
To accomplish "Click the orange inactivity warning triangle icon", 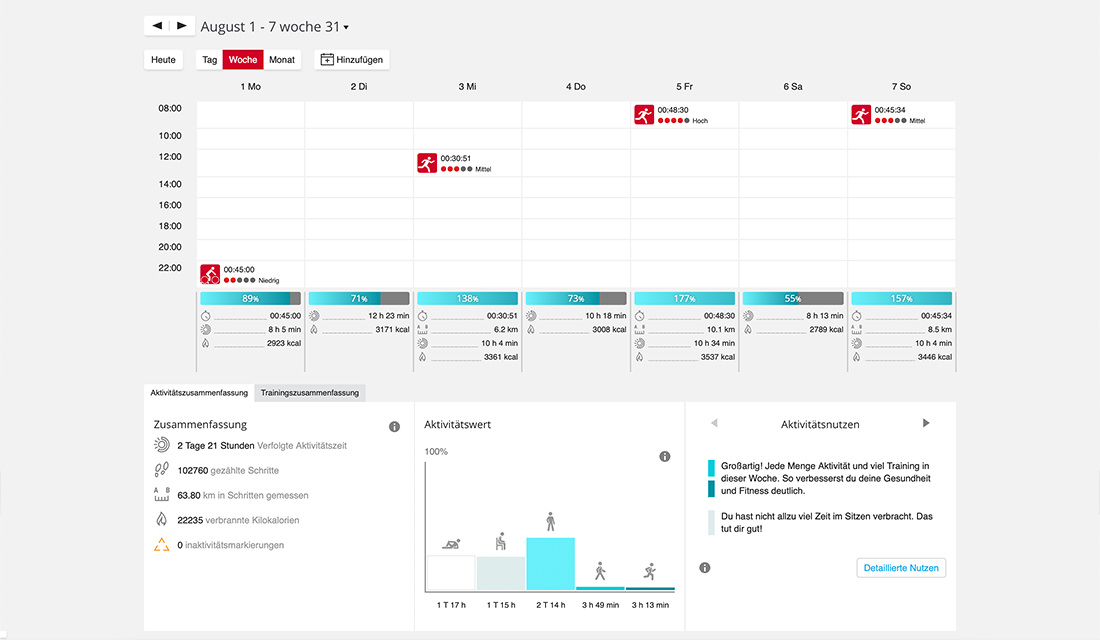I will [161, 545].
